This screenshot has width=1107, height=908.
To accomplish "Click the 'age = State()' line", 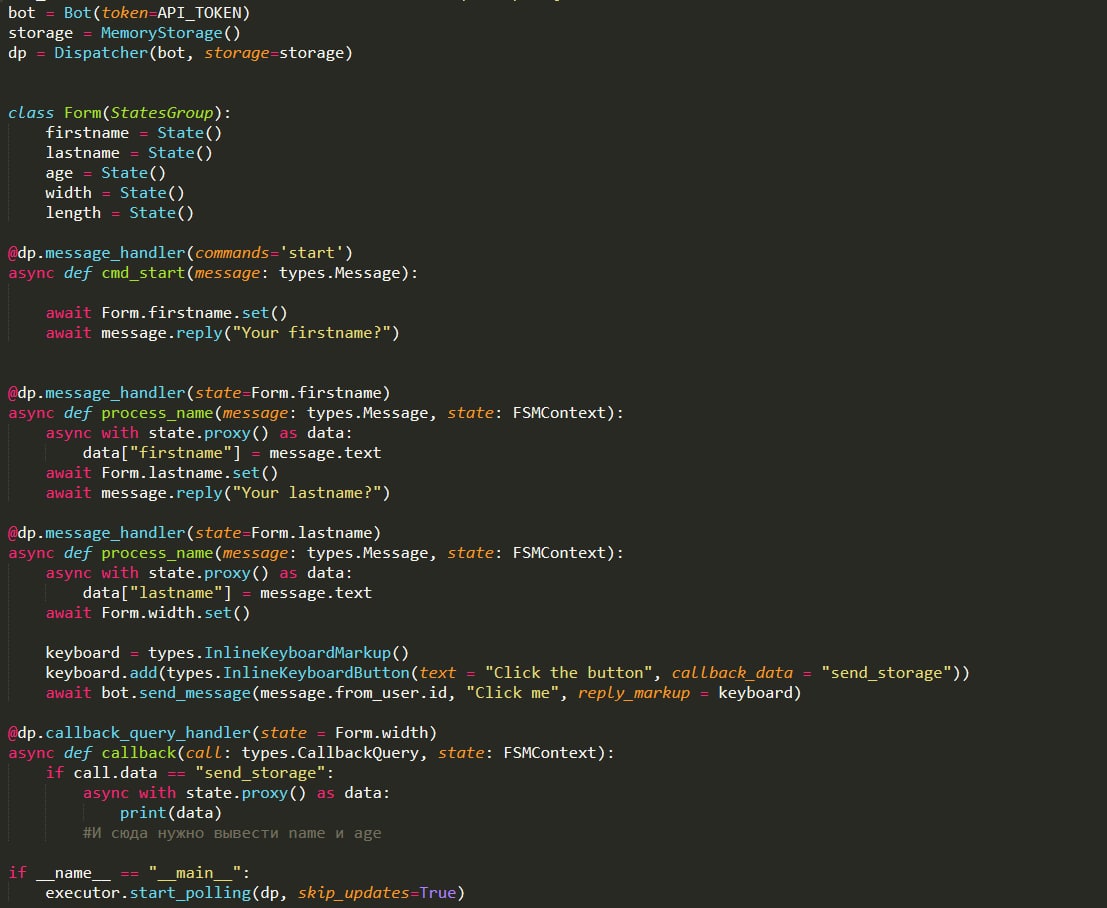I will click(105, 173).
